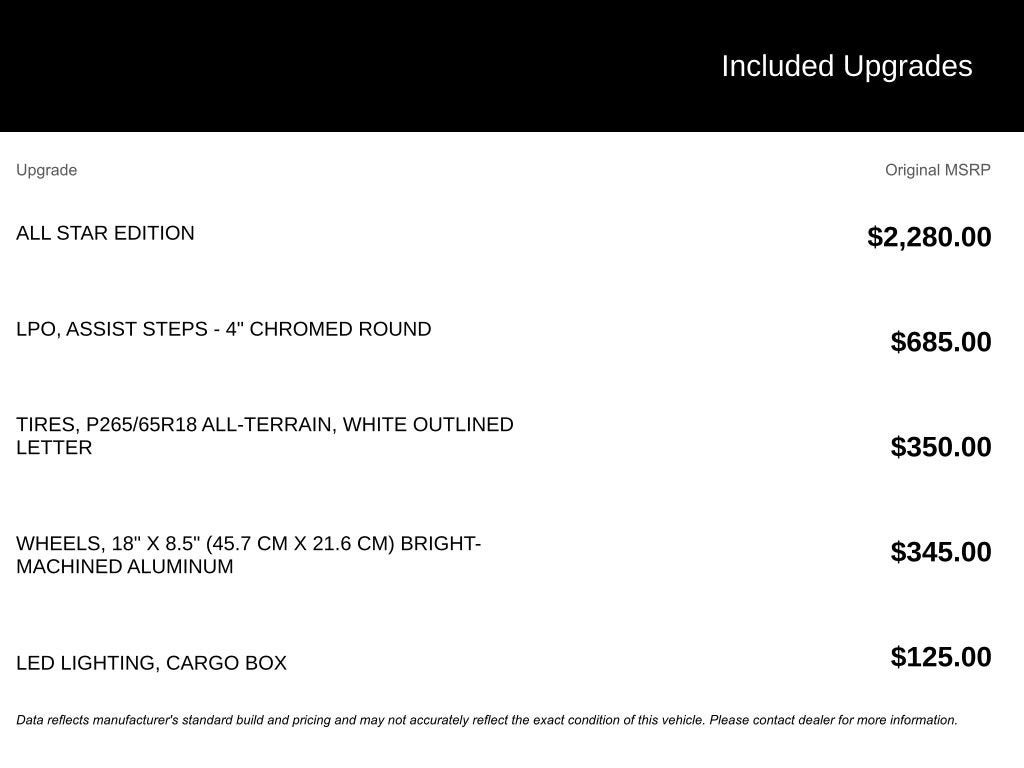
Task: Select the Tires P265/65R18 All-Terrain row
Action: coord(504,440)
